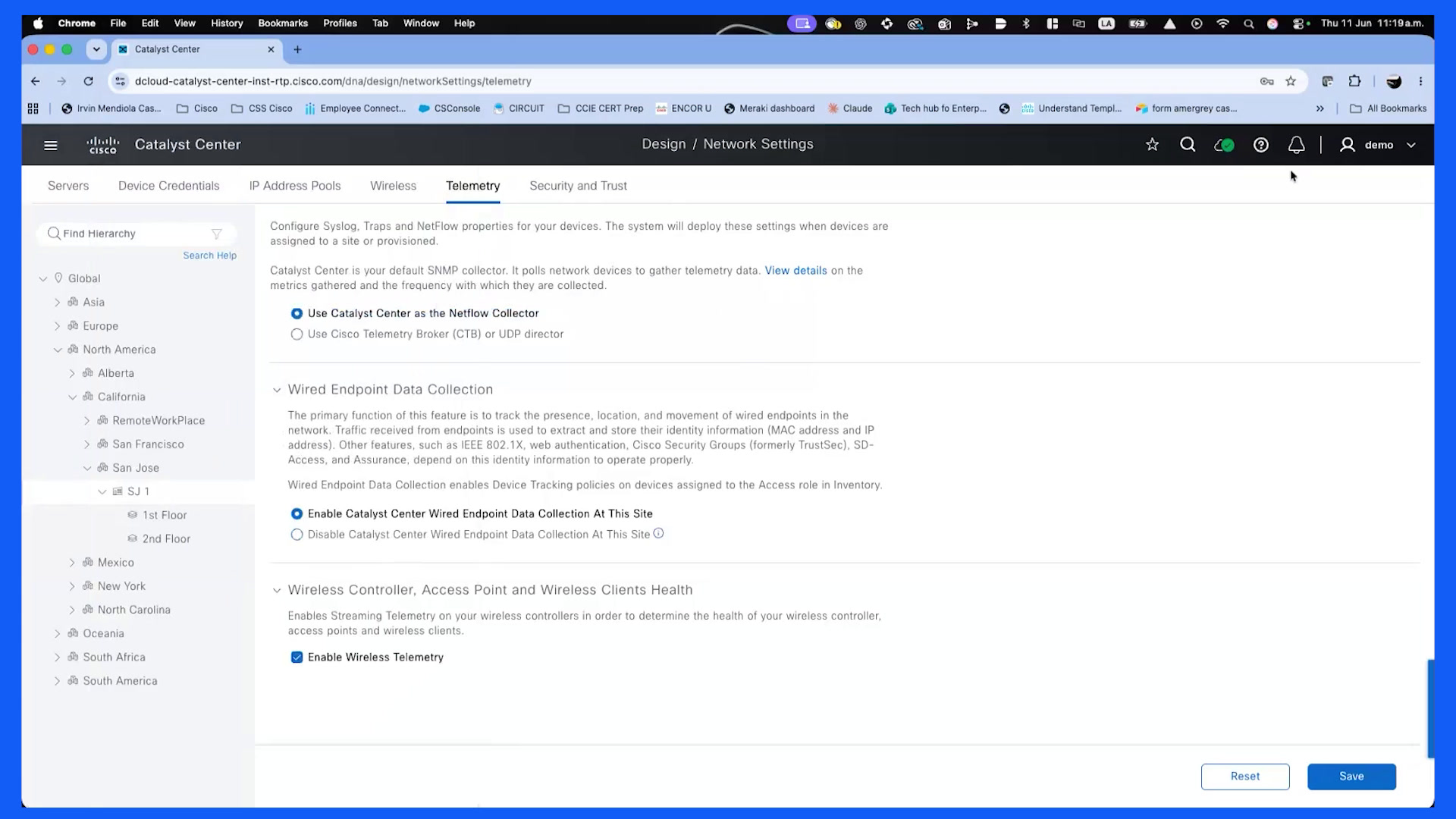
Task: Switch to the Device Credentials tab
Action: coord(168,186)
